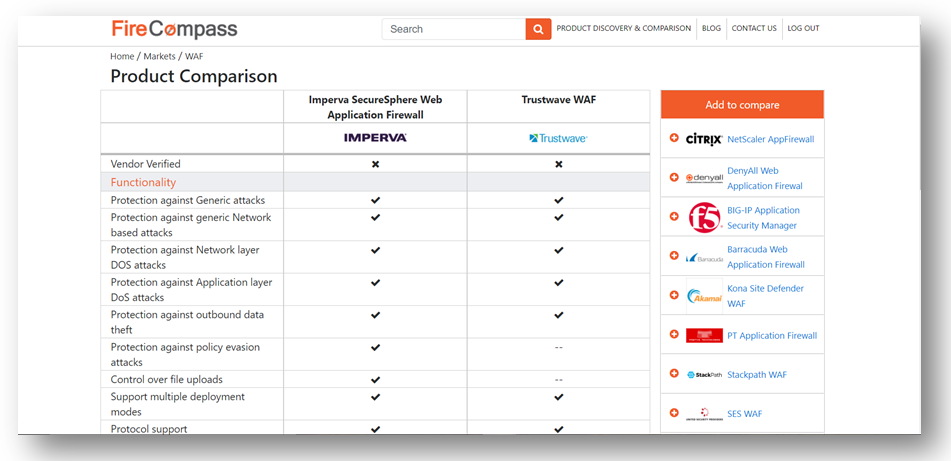The width and height of the screenshot is (951, 461).
Task: Click the Citrix logo
Action: [704, 139]
